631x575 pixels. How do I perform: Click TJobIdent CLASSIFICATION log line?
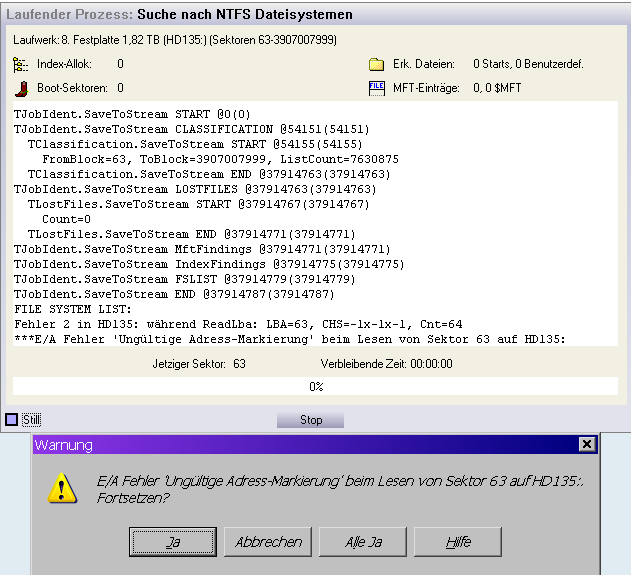coord(192,129)
